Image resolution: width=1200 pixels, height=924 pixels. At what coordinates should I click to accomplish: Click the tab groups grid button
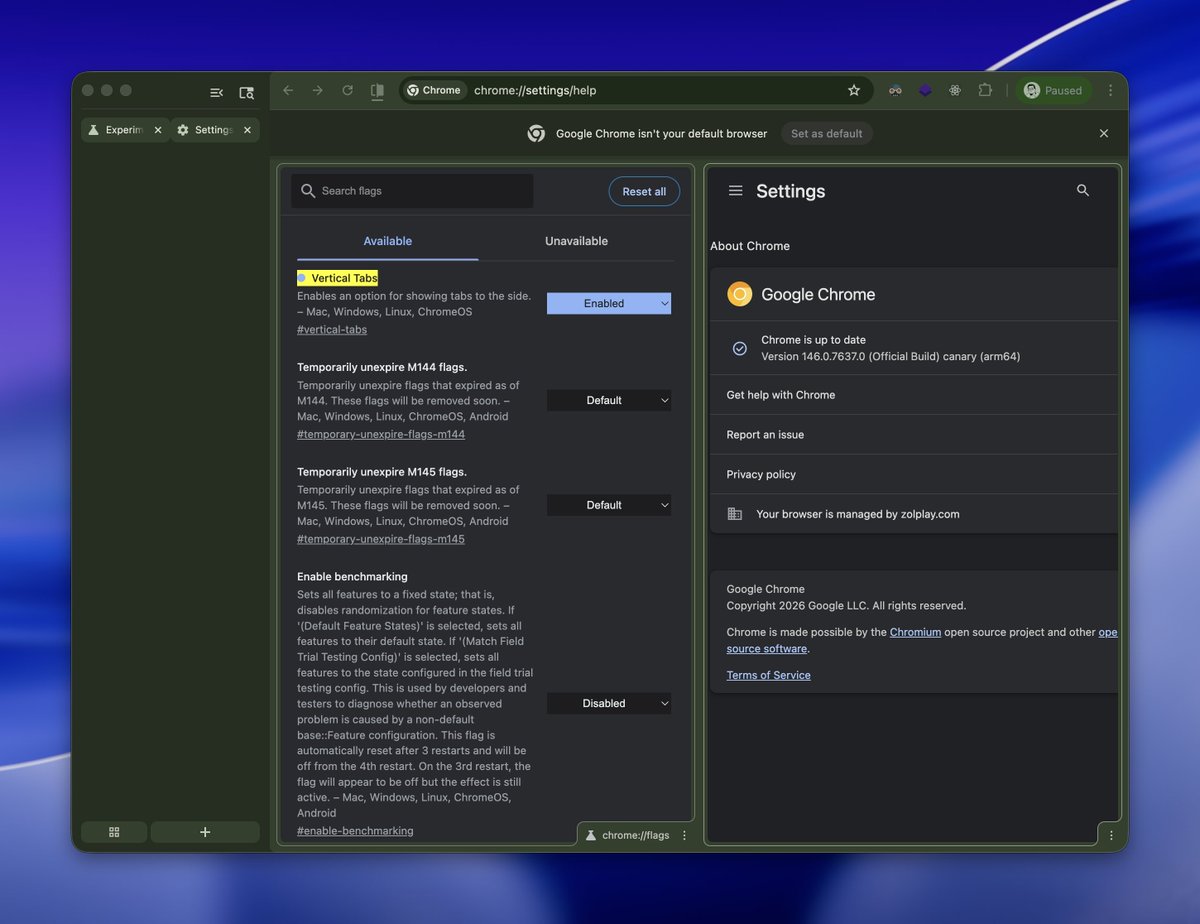point(114,832)
